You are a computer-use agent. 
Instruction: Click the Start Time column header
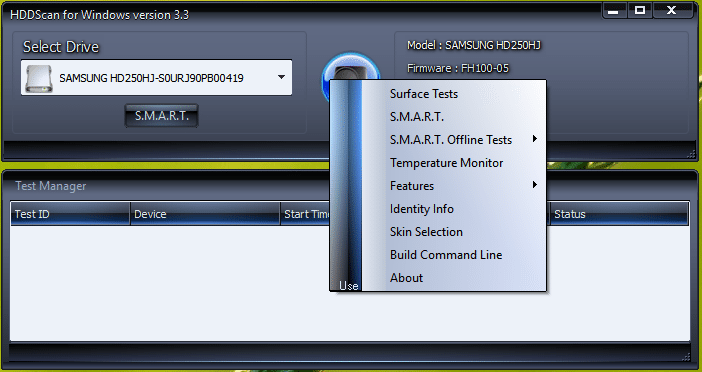[305, 214]
